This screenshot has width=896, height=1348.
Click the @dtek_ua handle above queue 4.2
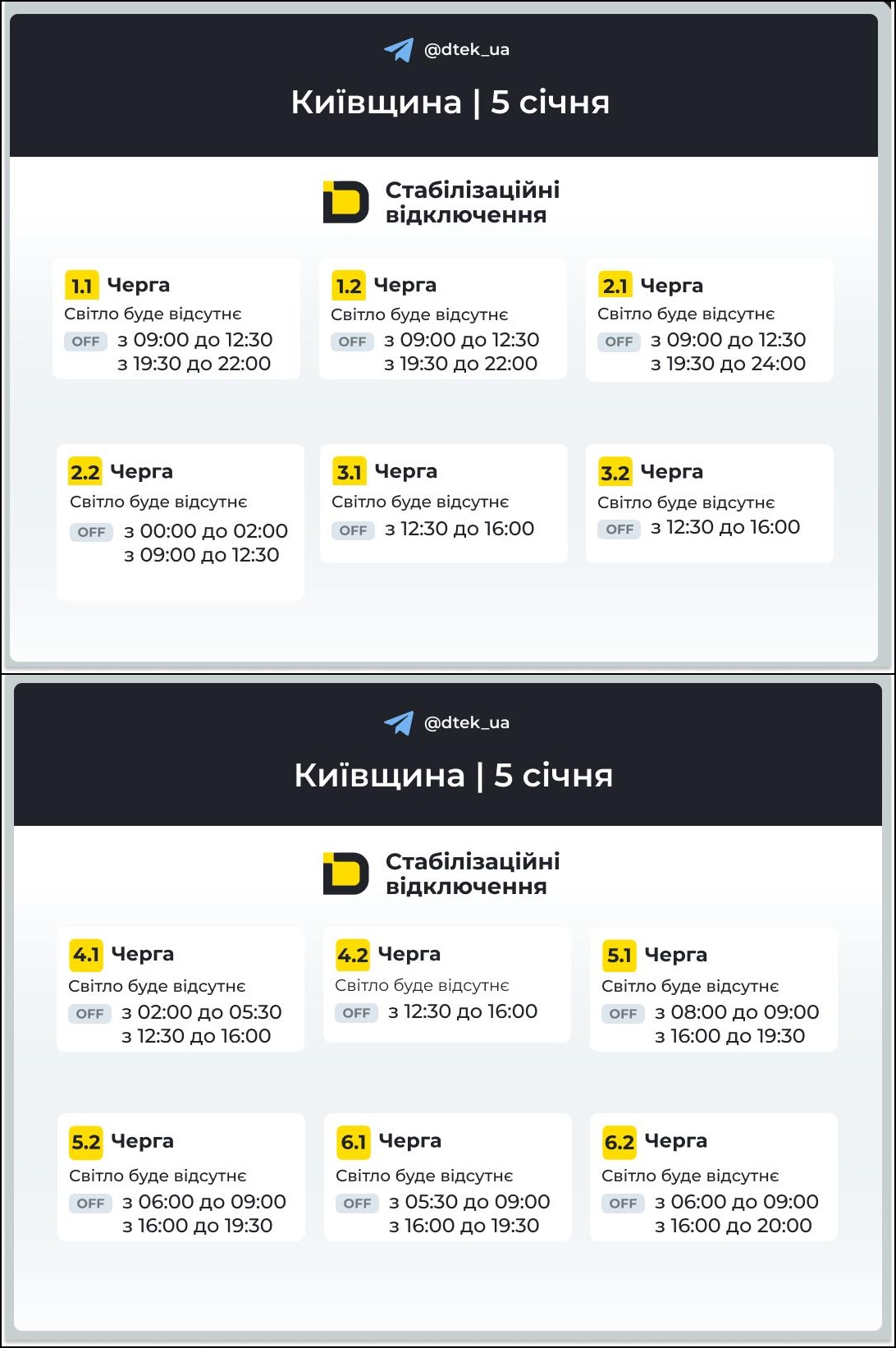tap(466, 723)
